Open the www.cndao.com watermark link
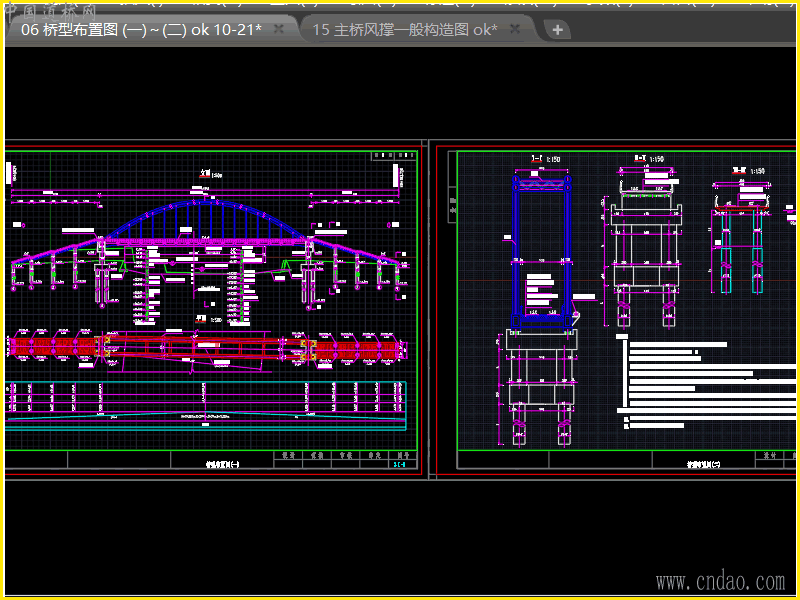This screenshot has height=600, width=800. (720, 581)
